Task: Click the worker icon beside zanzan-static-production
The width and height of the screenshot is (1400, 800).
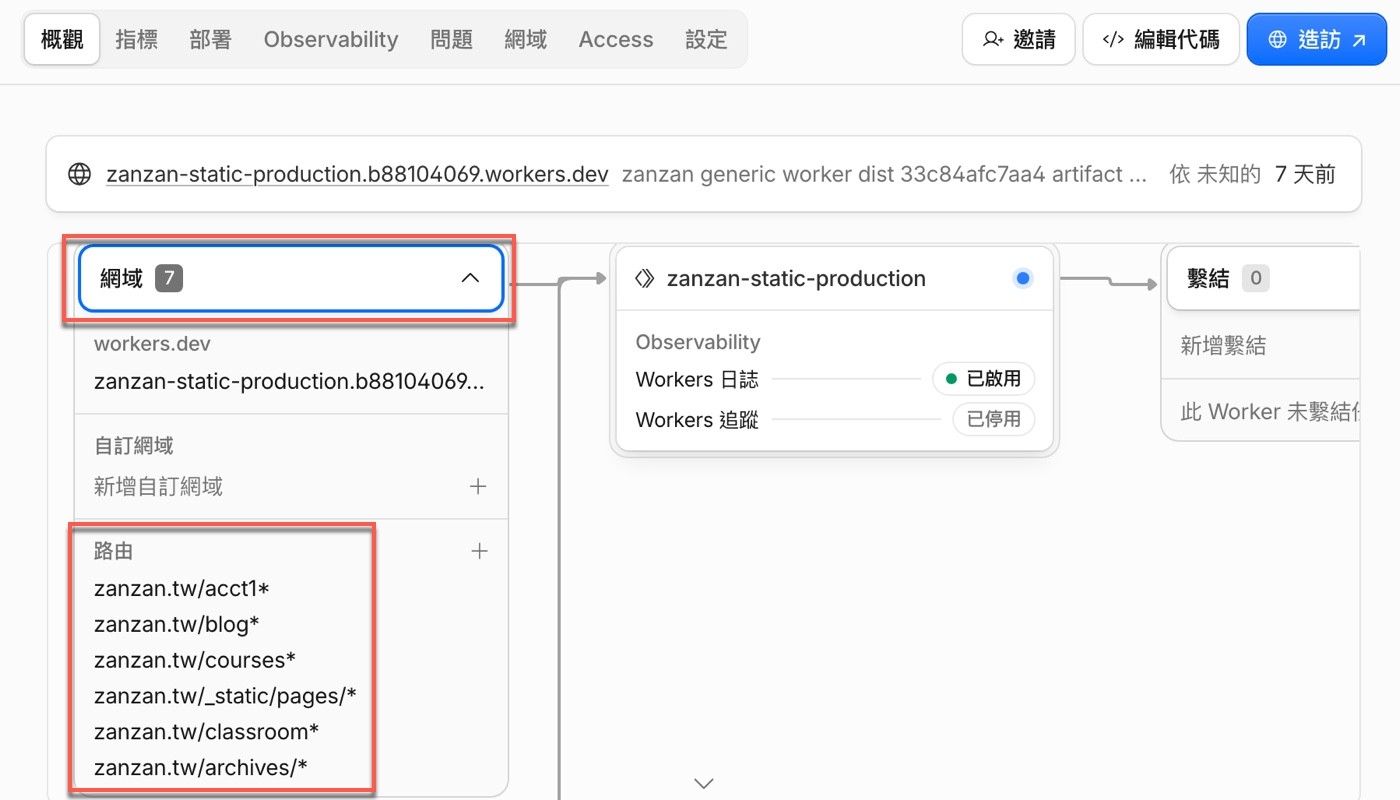Action: point(645,278)
